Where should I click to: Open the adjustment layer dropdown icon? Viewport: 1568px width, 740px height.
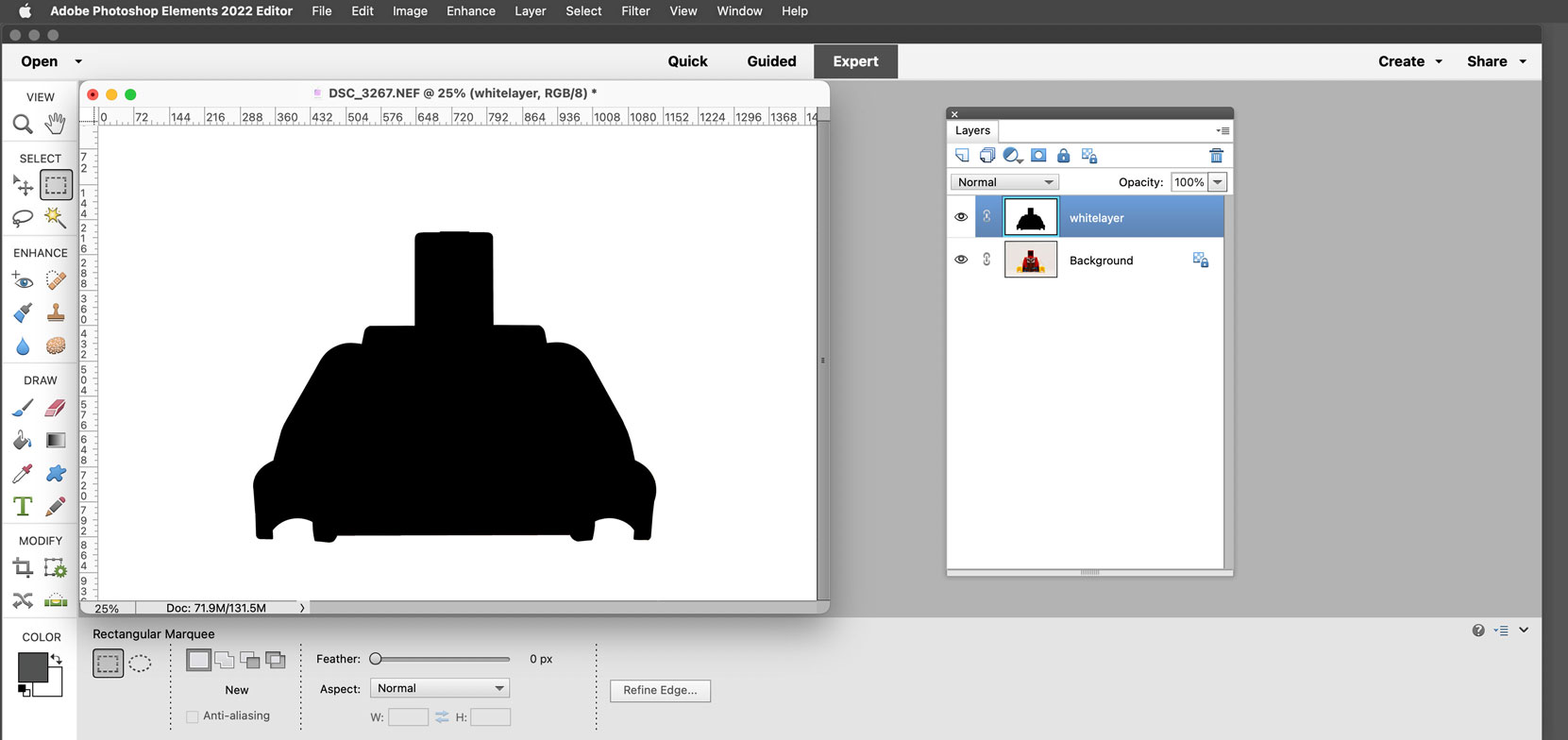pos(1013,156)
